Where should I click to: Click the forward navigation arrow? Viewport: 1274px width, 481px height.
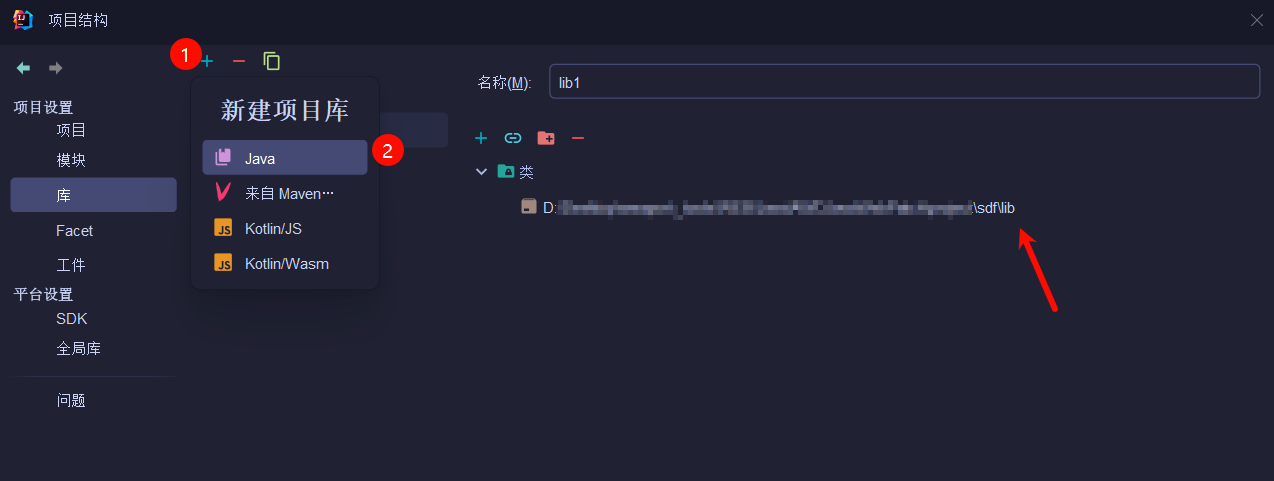56,68
